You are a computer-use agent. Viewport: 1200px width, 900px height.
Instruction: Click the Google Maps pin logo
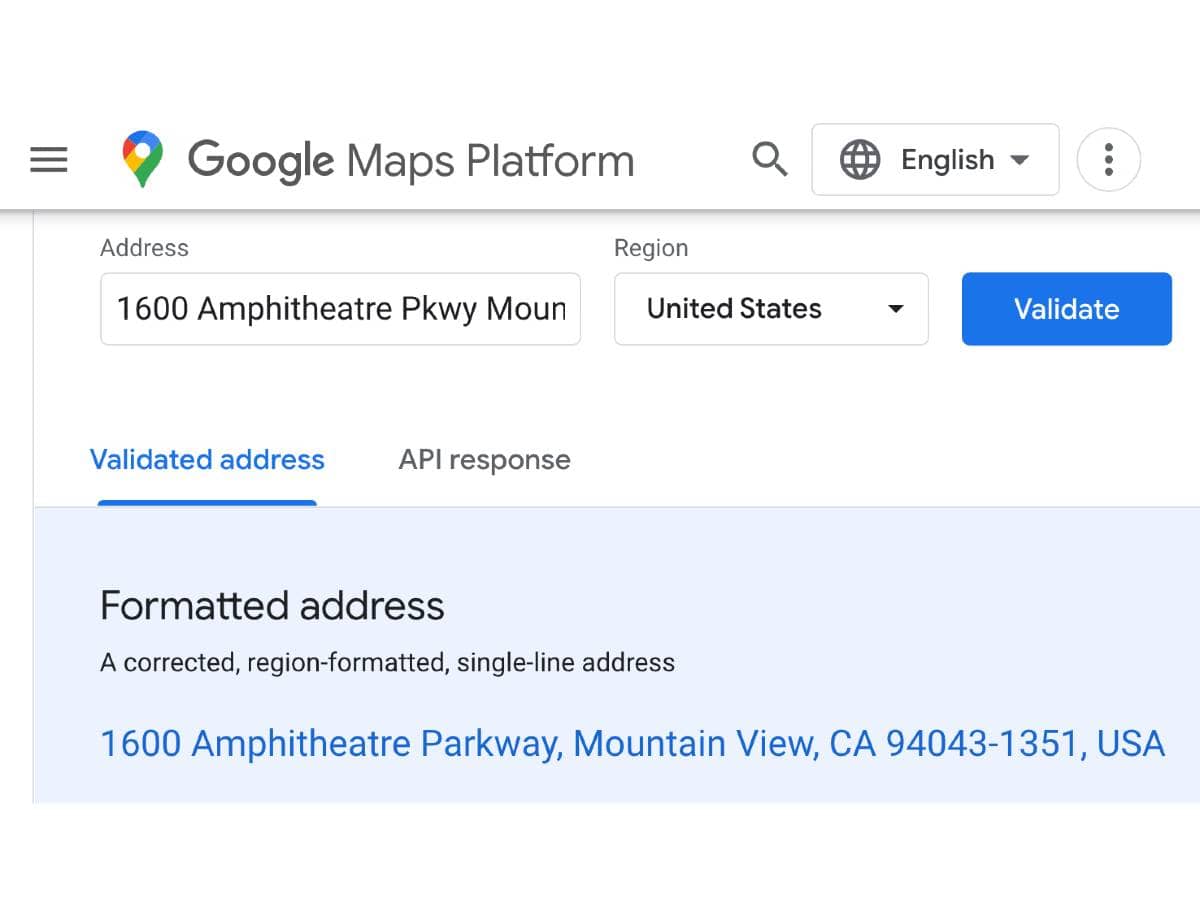(143, 160)
